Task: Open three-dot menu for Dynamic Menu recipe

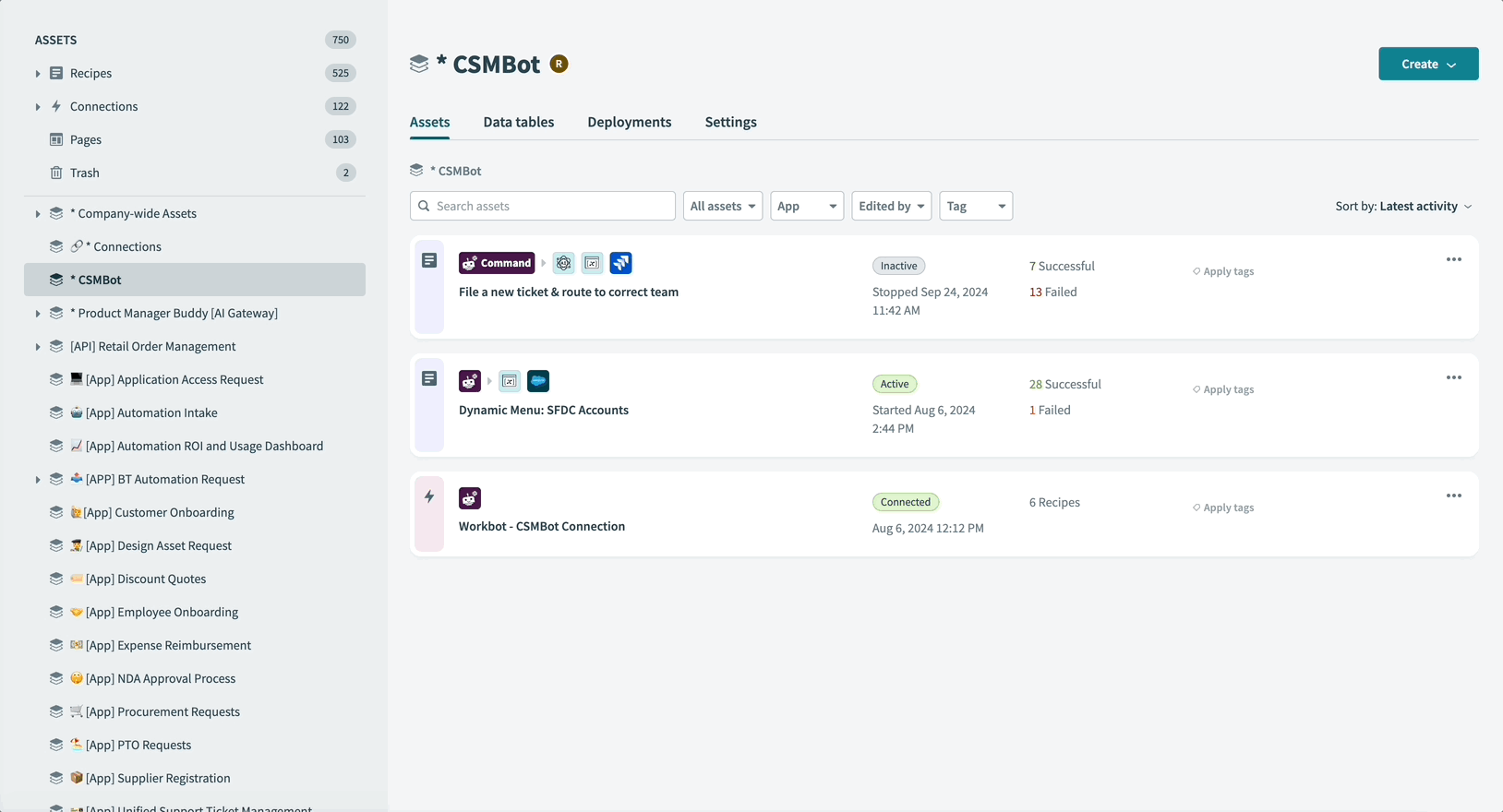Action: [1453, 378]
